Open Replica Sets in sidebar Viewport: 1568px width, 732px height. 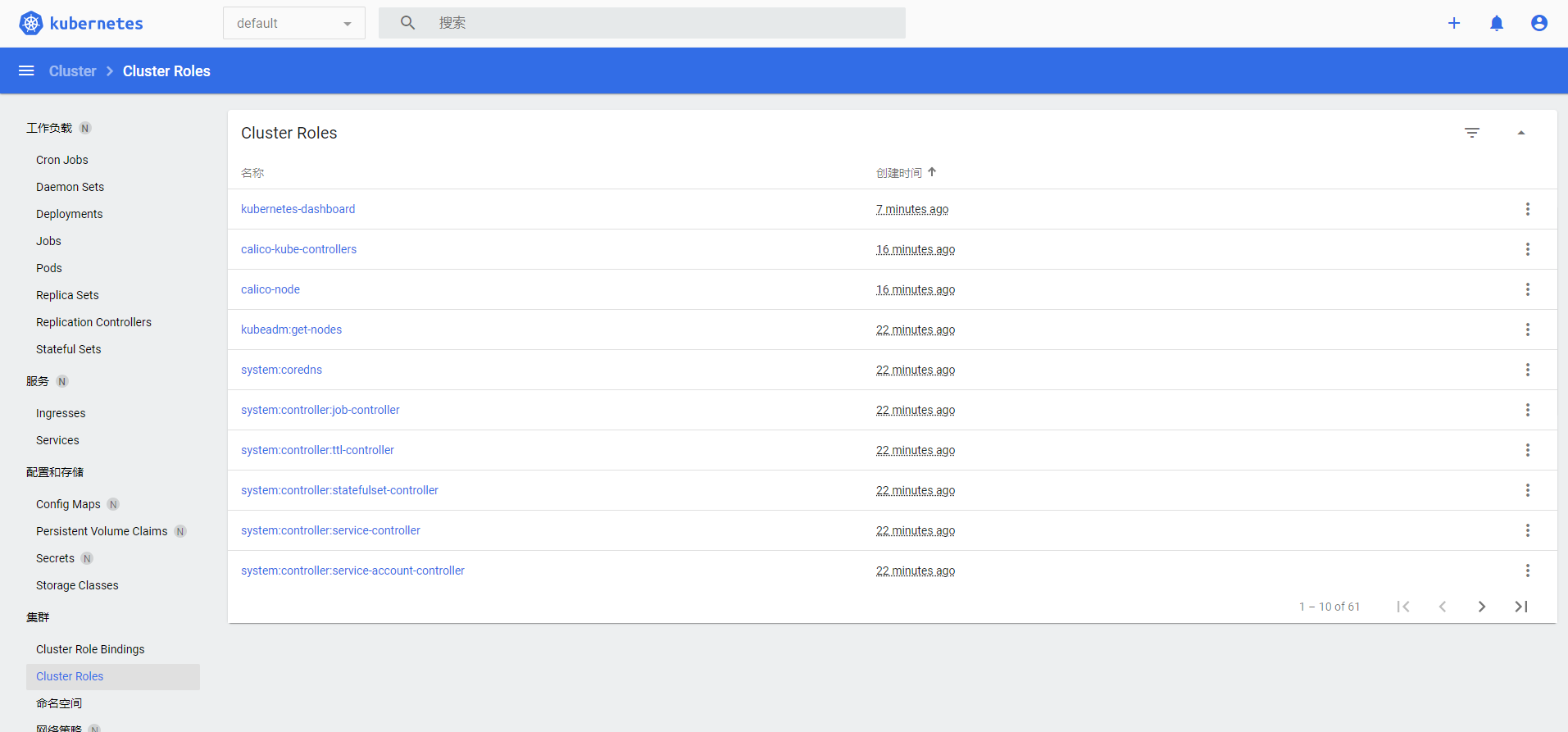(x=67, y=295)
